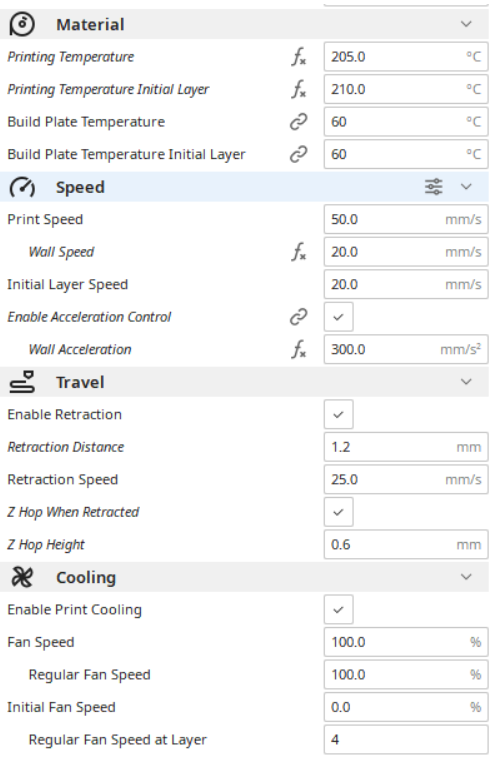Click formula icon beside Wall Acceleration

299,349
